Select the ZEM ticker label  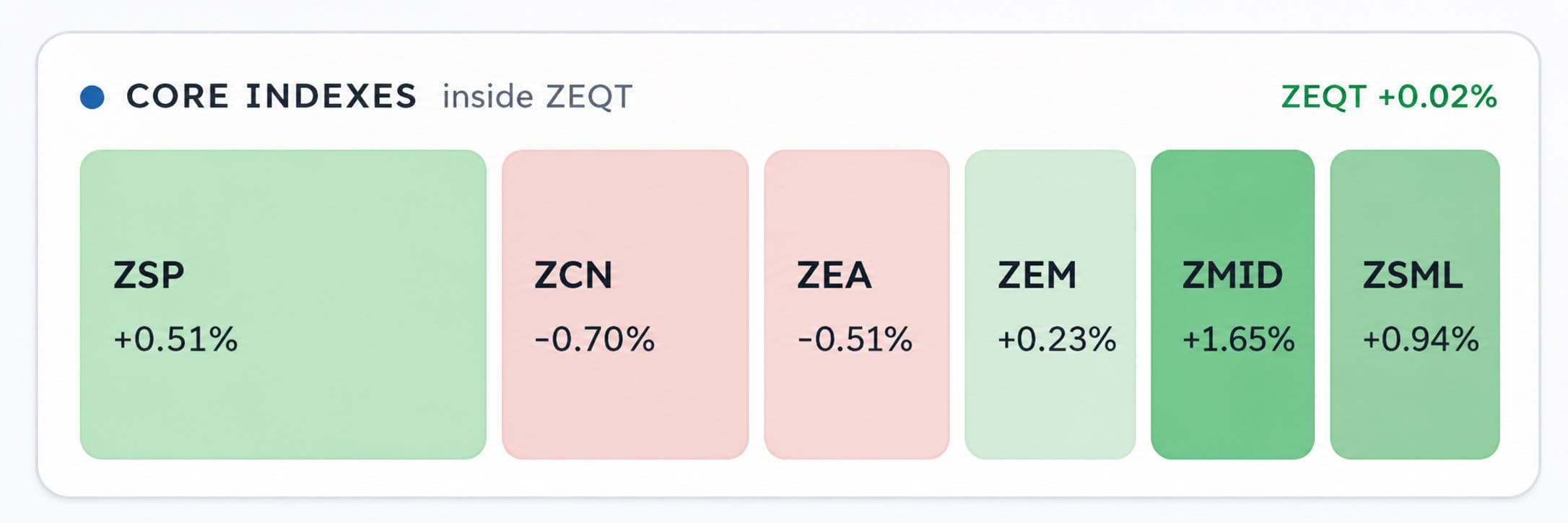(1037, 275)
